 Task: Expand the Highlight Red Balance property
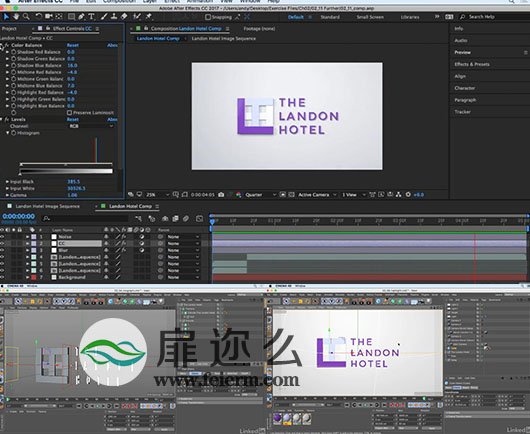coord(7,93)
